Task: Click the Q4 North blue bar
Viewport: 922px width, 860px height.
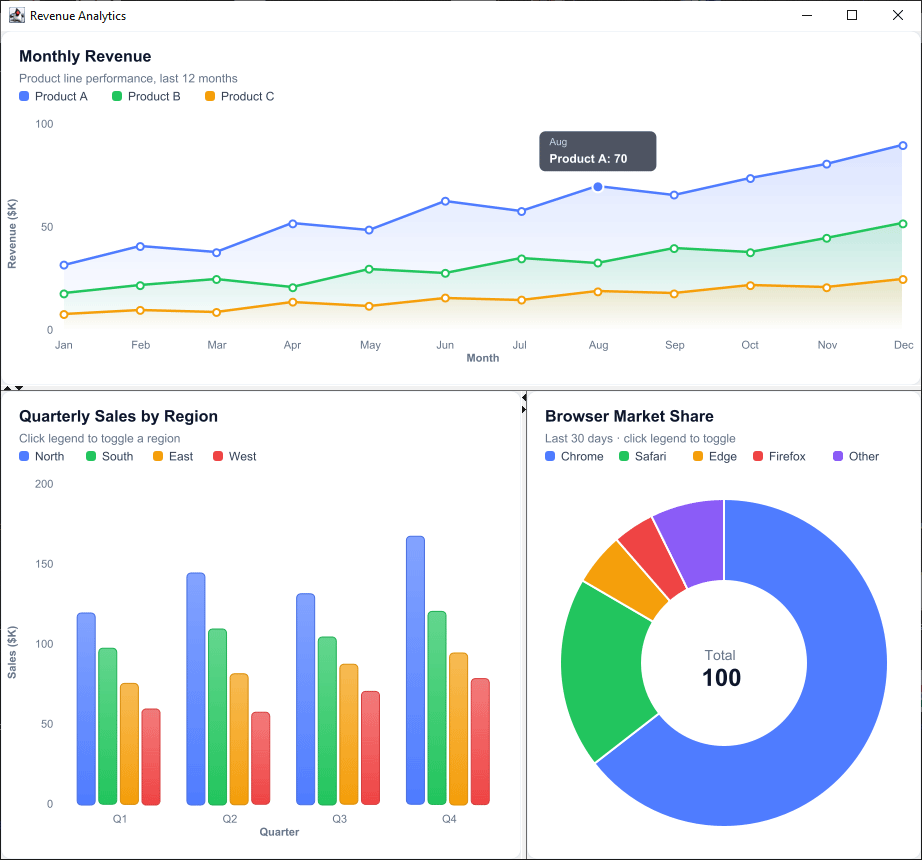Action: 415,670
